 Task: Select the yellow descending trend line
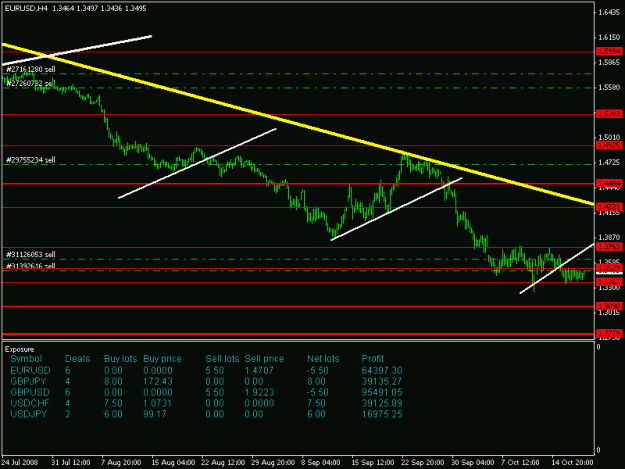297,124
